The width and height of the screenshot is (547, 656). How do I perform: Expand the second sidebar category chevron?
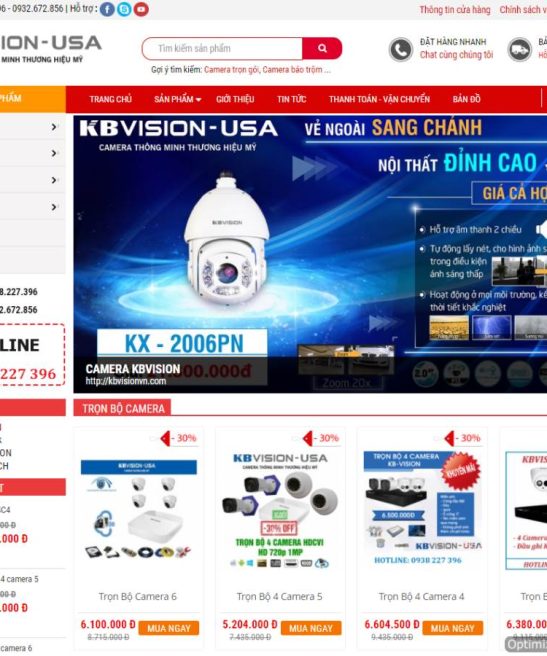click(54, 154)
